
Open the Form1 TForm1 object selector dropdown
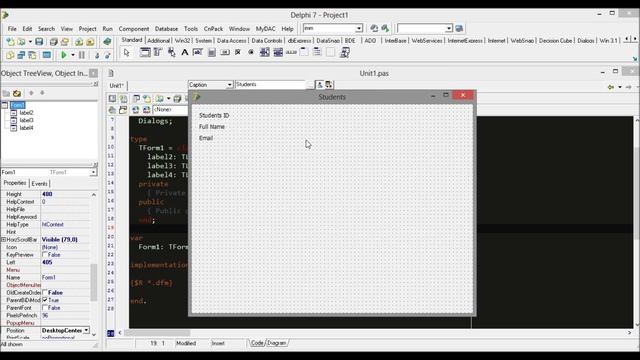click(93, 172)
